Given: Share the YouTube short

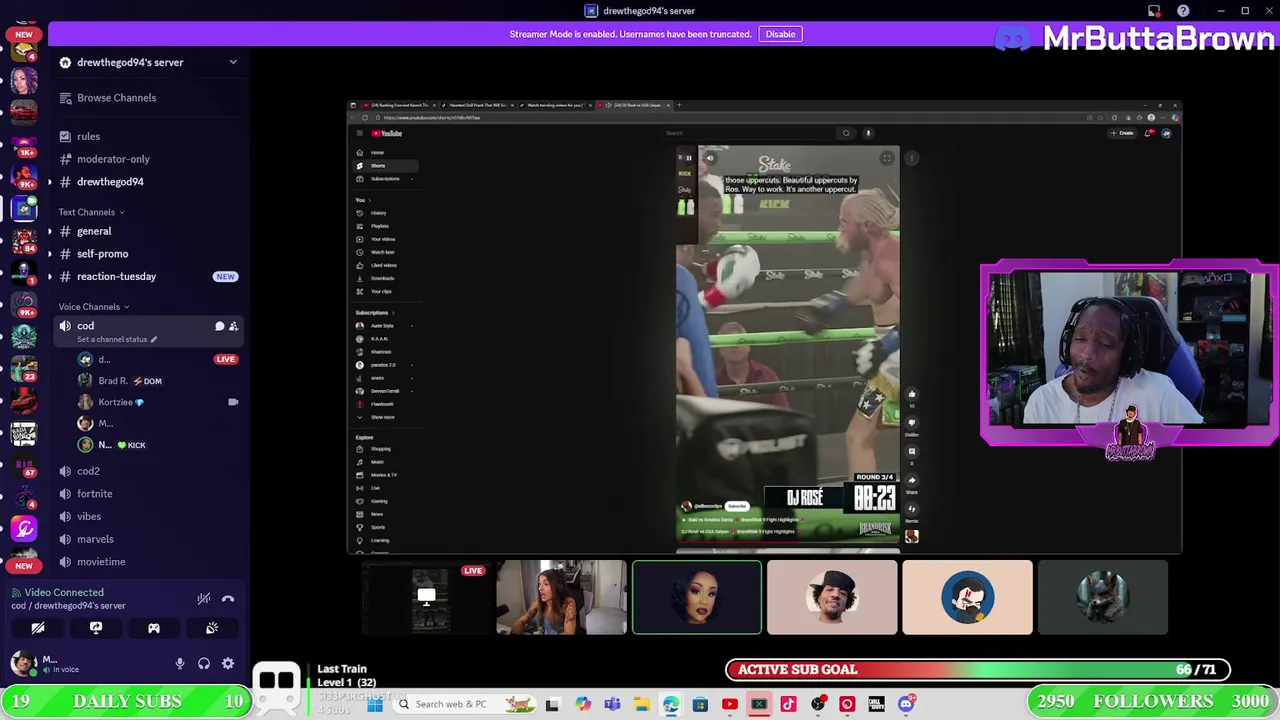Looking at the screenshot, I should click(911, 480).
